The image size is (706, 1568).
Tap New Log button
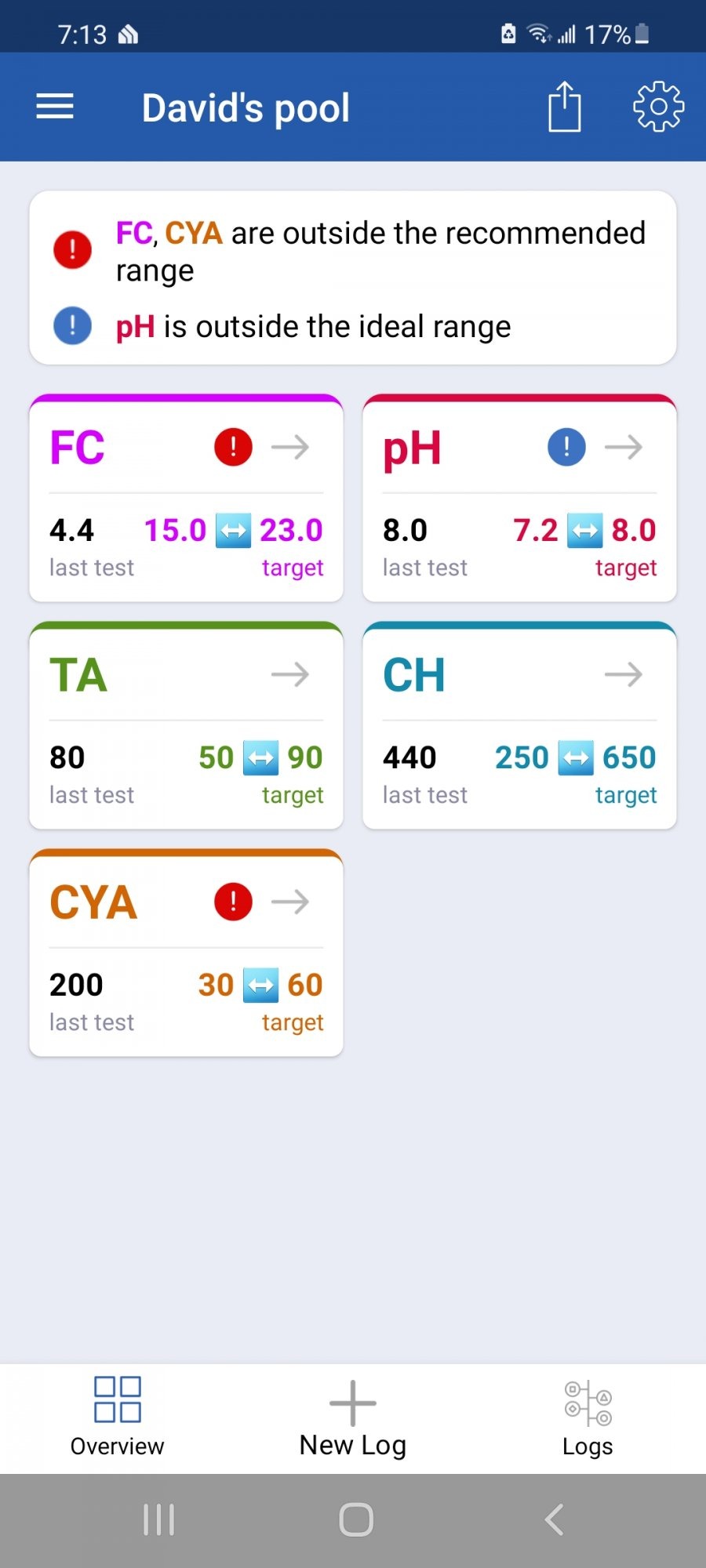(353, 1417)
